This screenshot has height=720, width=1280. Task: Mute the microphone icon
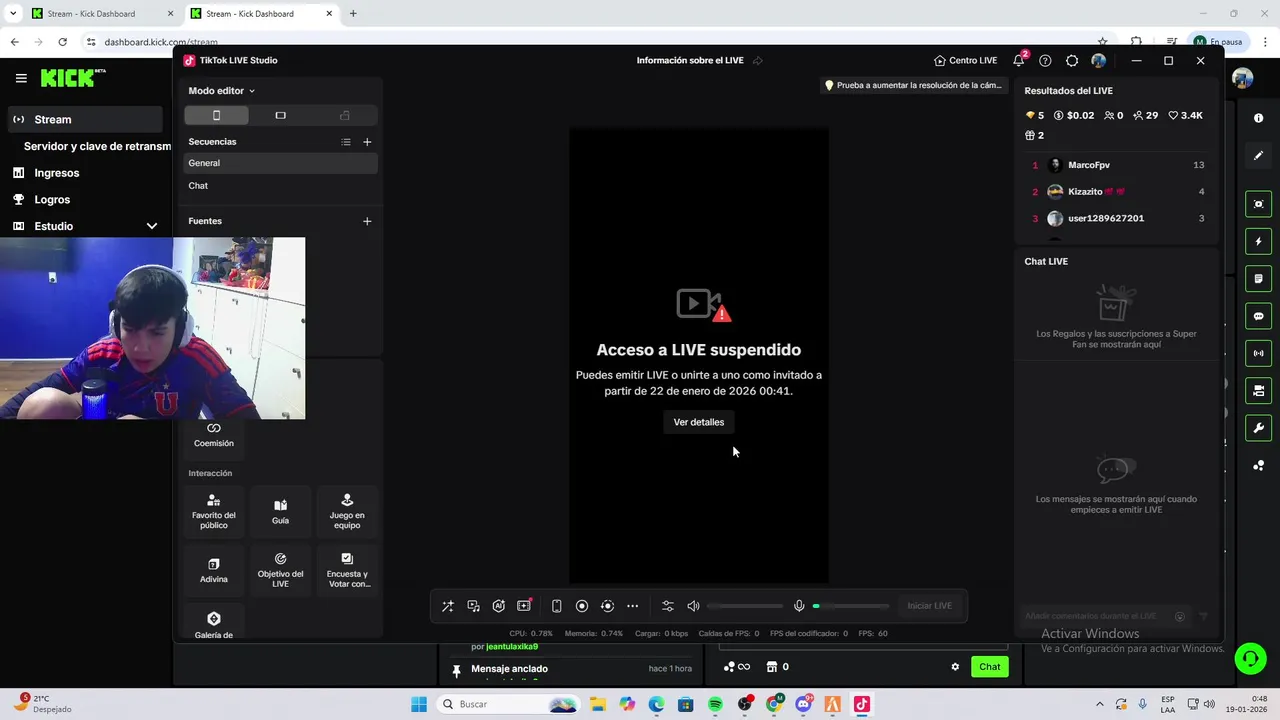coord(799,606)
